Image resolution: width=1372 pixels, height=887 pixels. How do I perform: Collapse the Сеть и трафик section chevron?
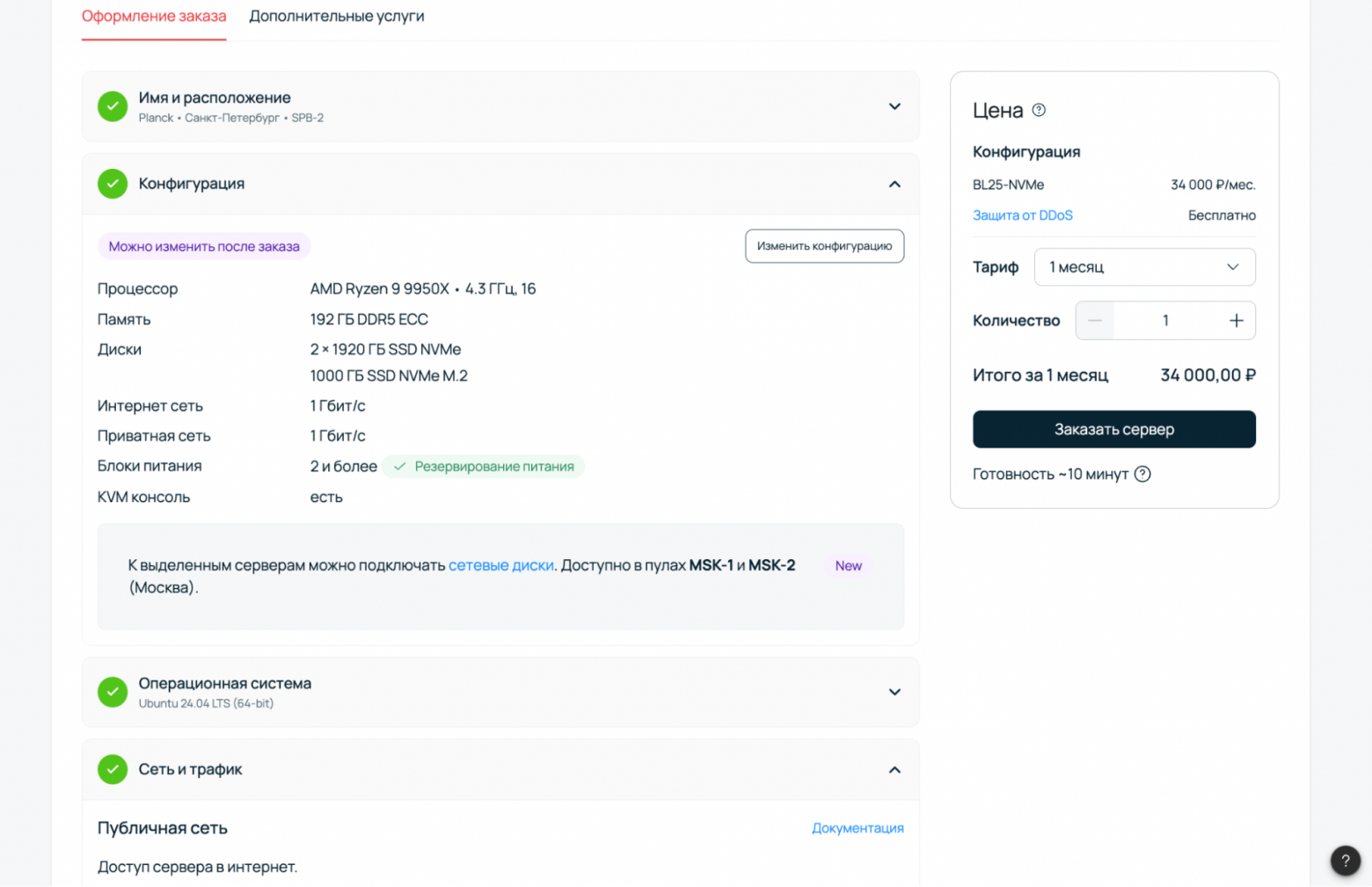pyautogui.click(x=894, y=769)
